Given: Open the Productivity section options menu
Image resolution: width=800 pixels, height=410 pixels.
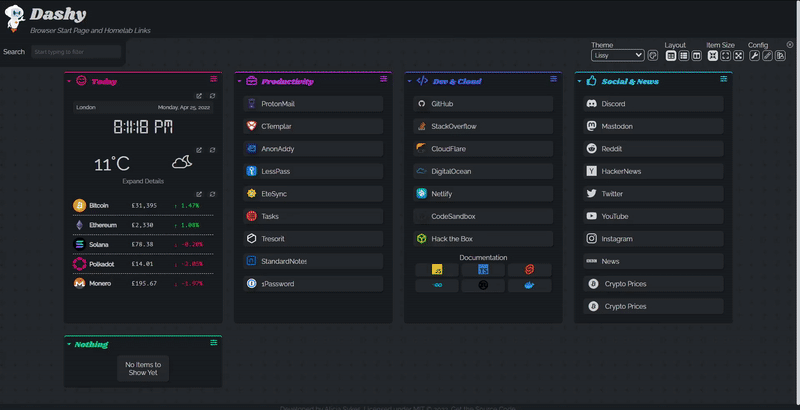Looking at the screenshot, I should [x=384, y=79].
